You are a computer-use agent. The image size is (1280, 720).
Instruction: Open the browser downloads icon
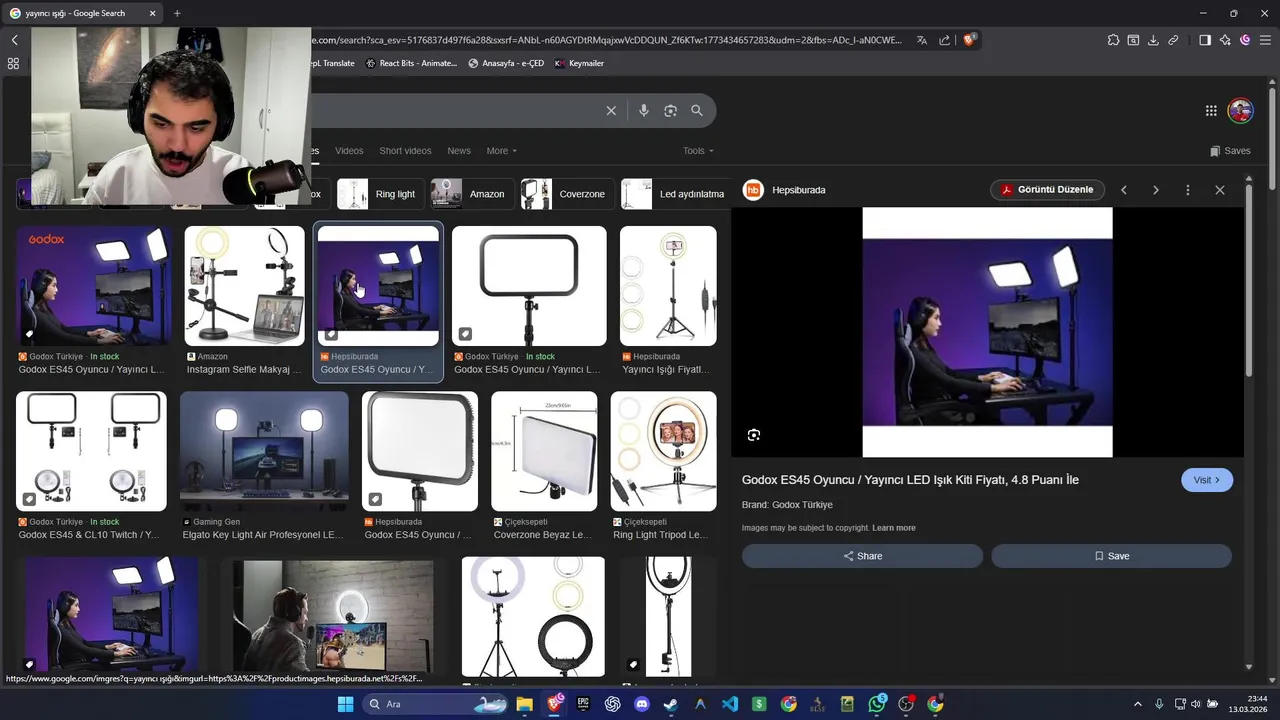(1153, 40)
